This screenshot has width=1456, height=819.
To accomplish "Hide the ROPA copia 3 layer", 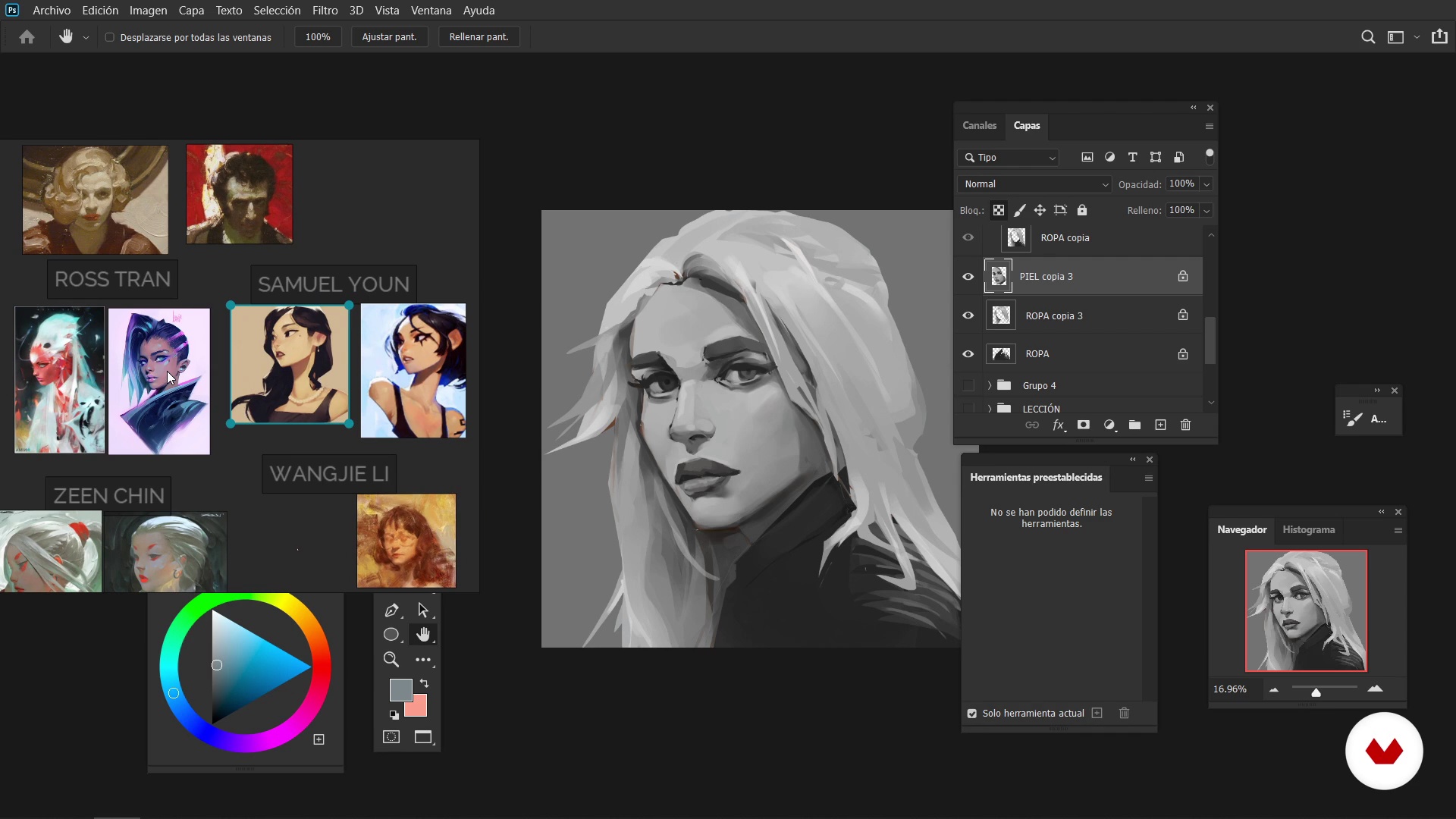I will point(968,315).
